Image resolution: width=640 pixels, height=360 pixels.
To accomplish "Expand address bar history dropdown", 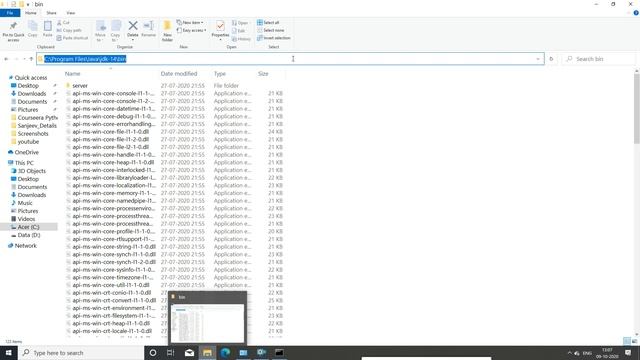I will pyautogui.click(x=538, y=59).
